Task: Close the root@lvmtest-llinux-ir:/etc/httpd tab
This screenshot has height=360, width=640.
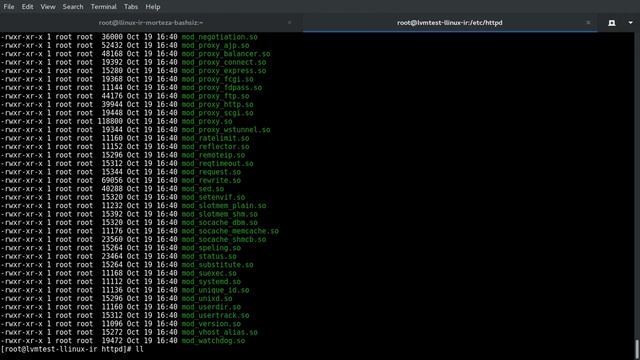Action: click(588, 23)
